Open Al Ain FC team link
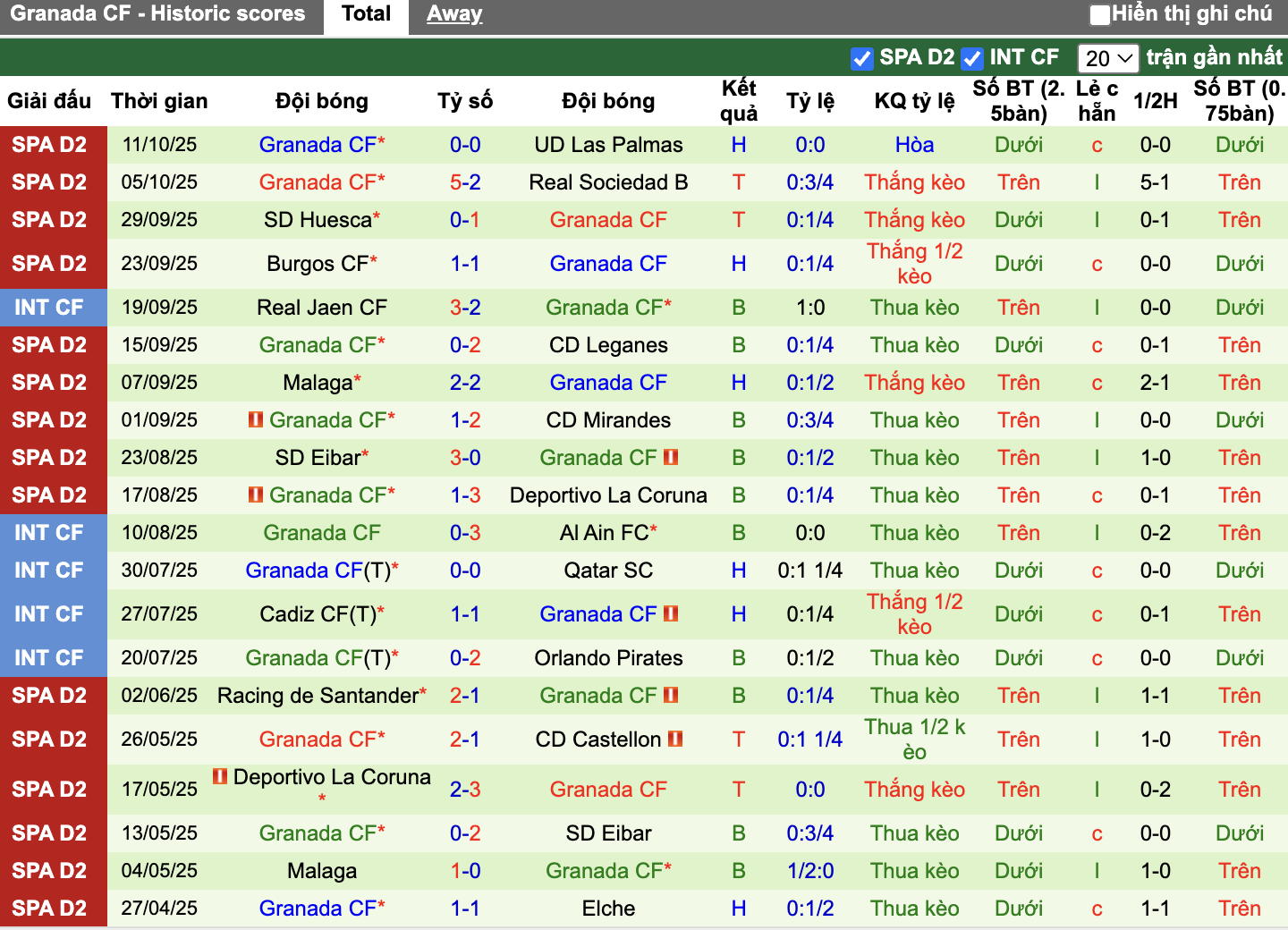 click(x=604, y=533)
